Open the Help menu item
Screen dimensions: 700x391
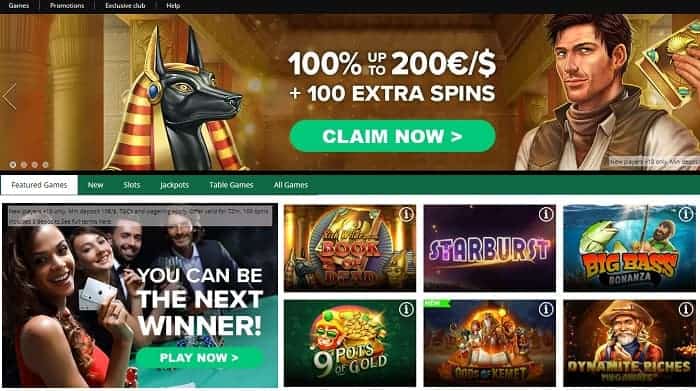point(173,5)
